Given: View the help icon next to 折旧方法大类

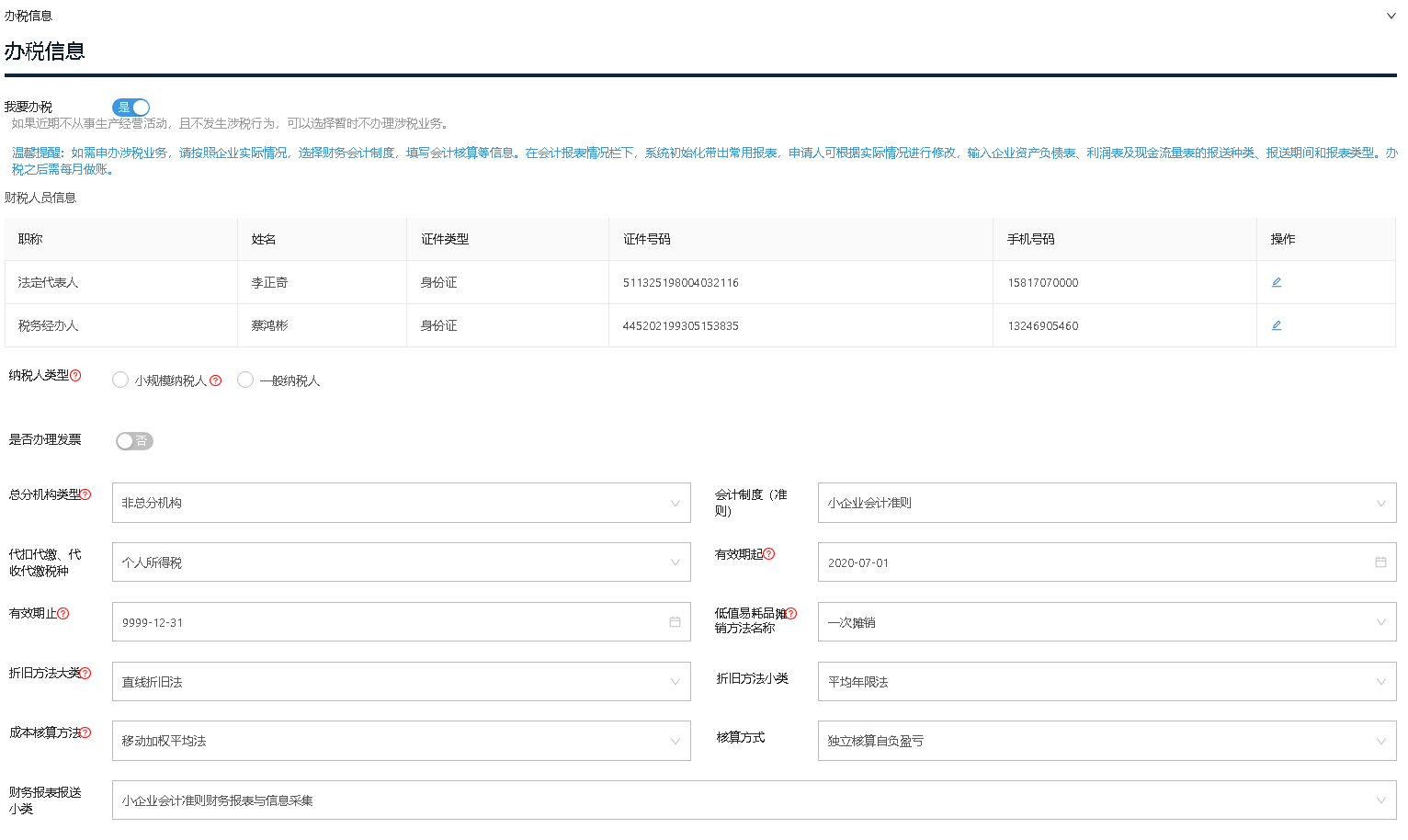Looking at the screenshot, I should 85,673.
